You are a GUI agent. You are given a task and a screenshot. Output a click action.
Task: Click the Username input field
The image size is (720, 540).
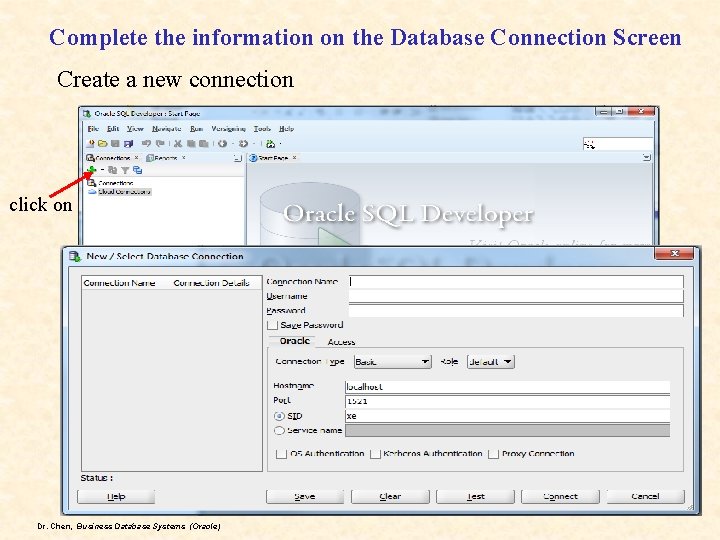pos(516,296)
